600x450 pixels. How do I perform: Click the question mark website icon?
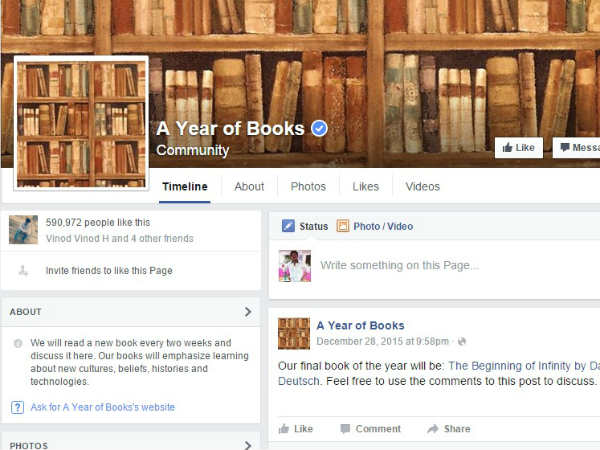[x=17, y=407]
